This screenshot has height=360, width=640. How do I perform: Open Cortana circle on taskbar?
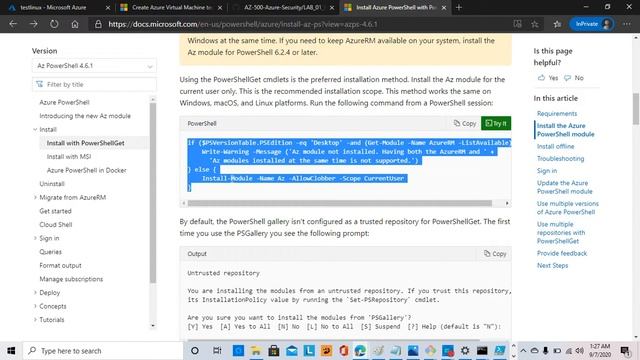tap(195, 351)
